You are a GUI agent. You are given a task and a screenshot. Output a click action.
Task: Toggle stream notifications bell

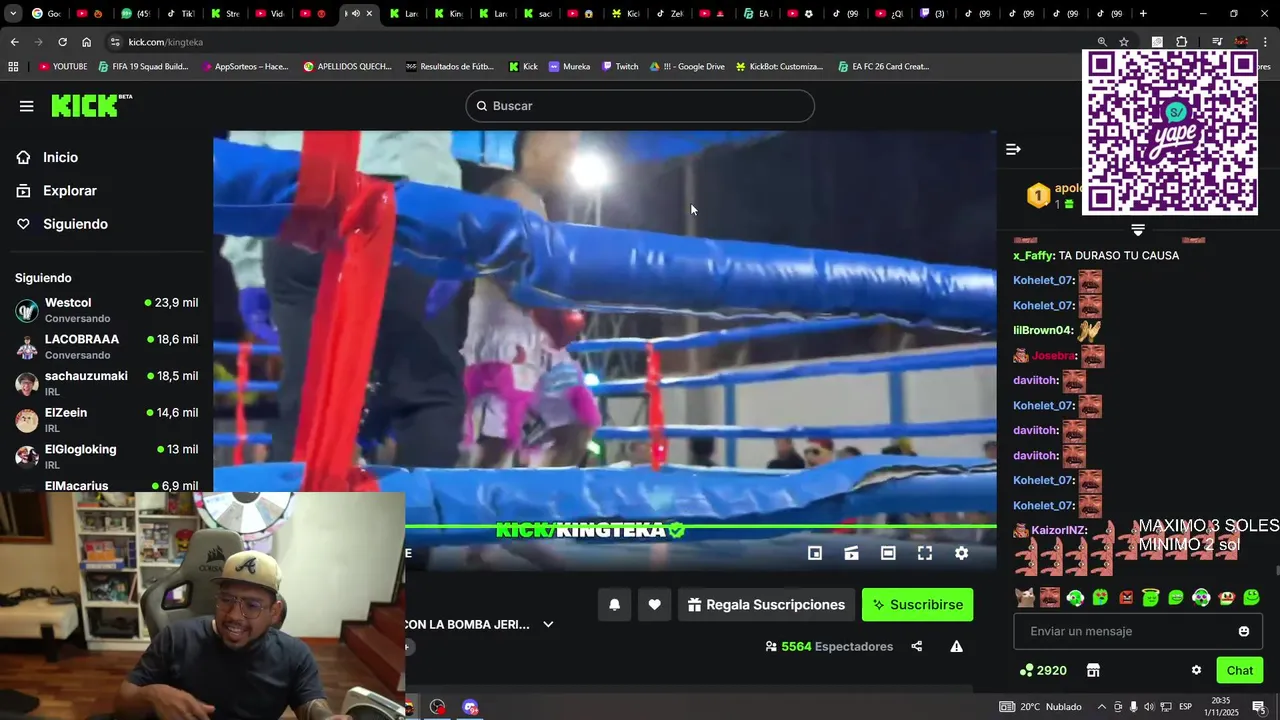(x=615, y=604)
